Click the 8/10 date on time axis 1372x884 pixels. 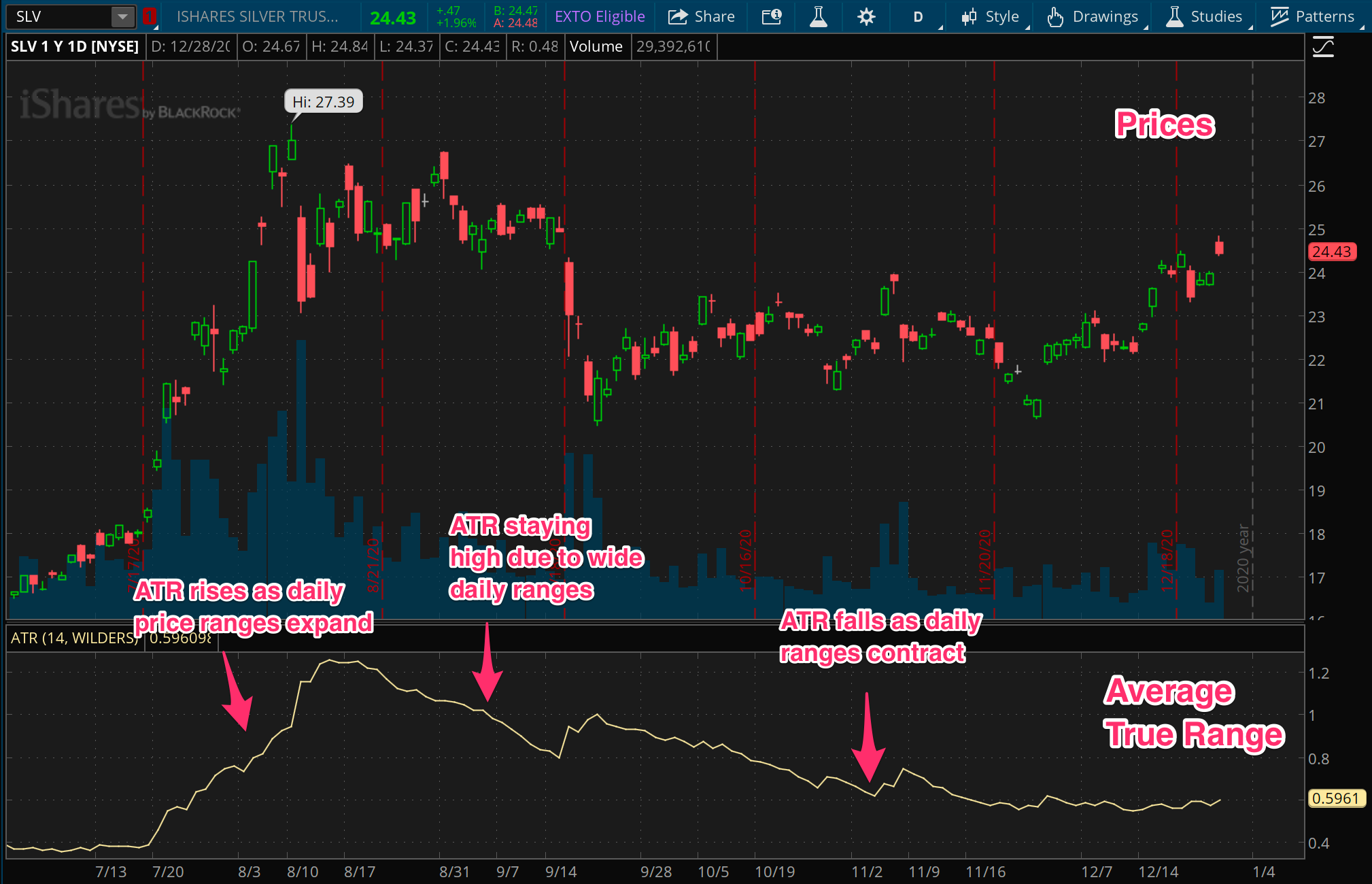[x=303, y=872]
